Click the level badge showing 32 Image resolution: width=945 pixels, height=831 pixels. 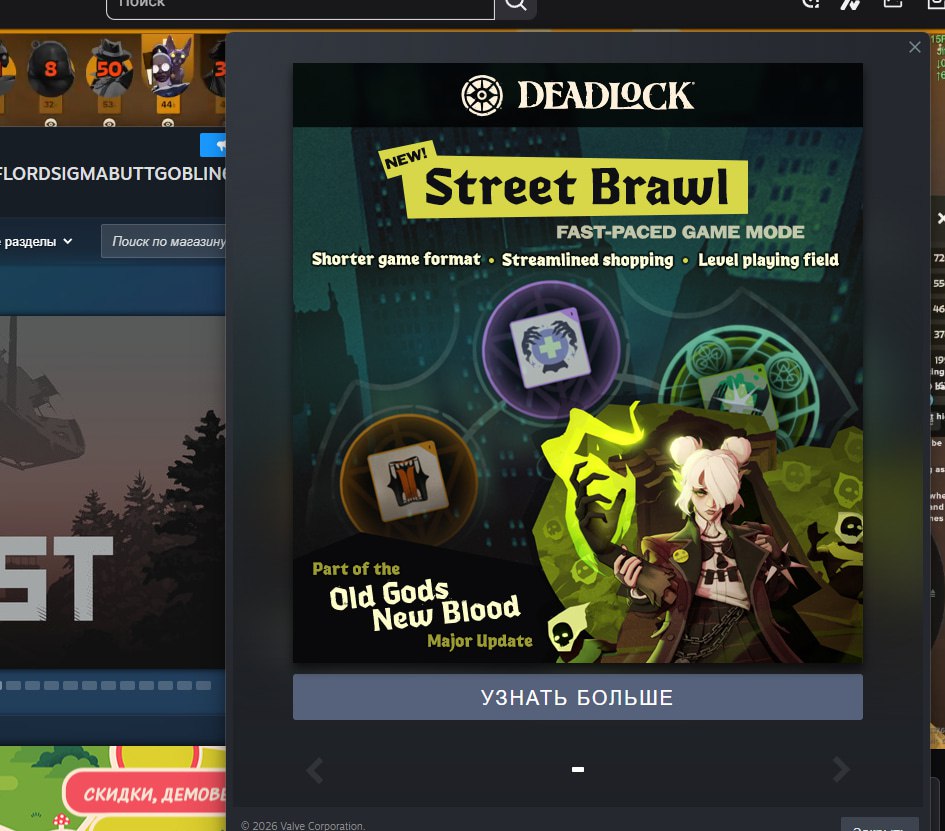(x=49, y=105)
